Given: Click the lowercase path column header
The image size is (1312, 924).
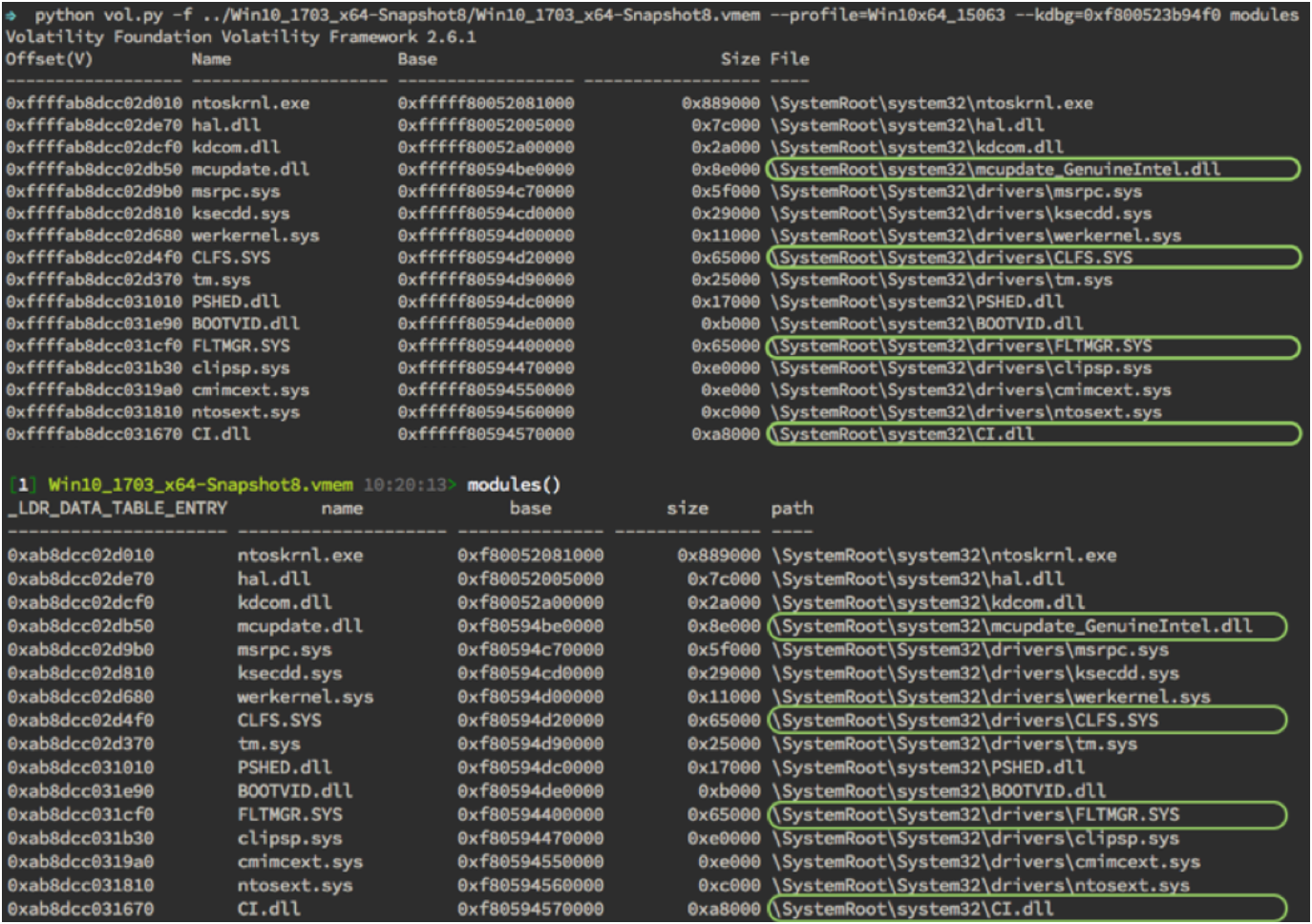Looking at the screenshot, I should (x=792, y=509).
